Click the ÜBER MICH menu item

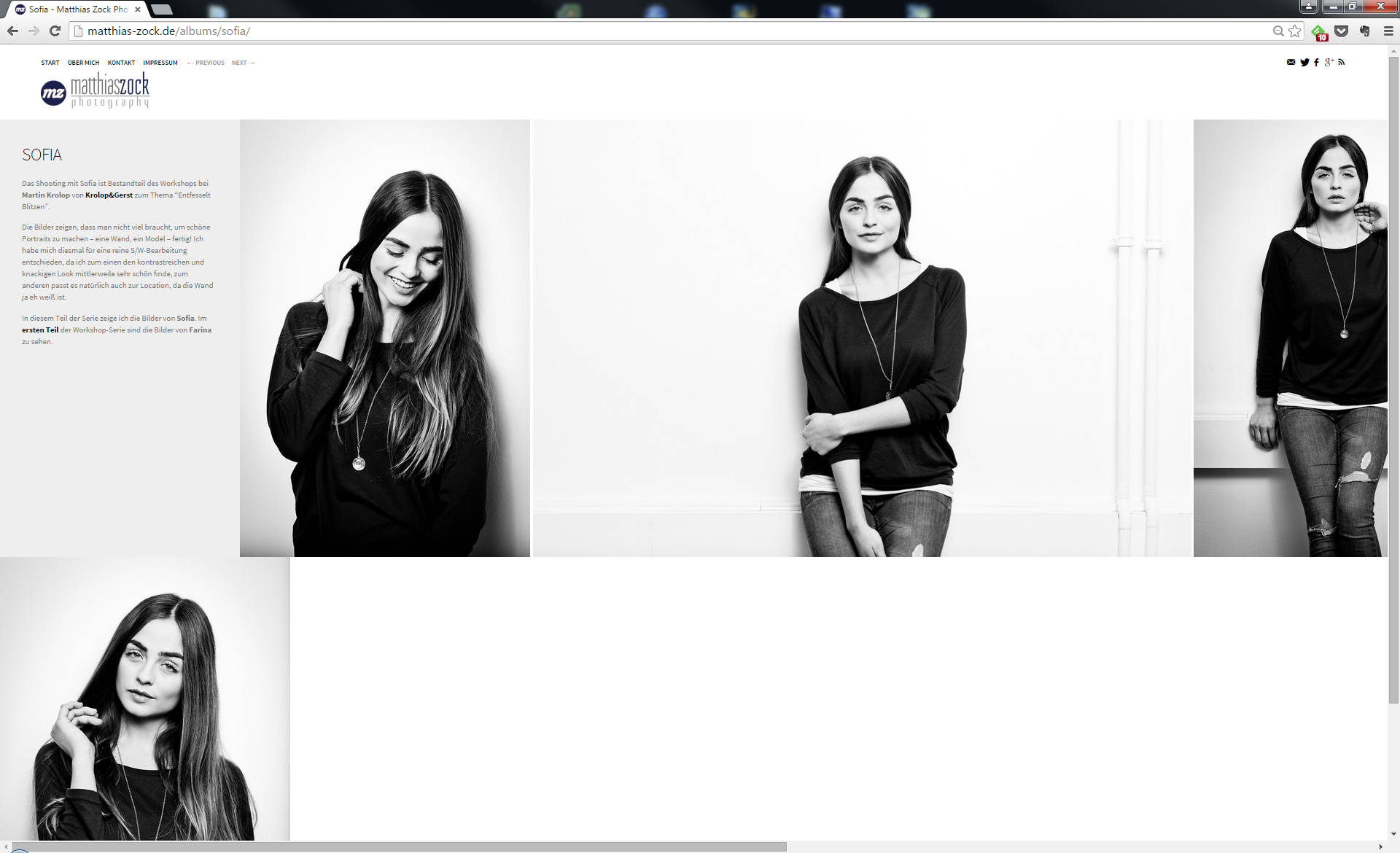(x=83, y=62)
